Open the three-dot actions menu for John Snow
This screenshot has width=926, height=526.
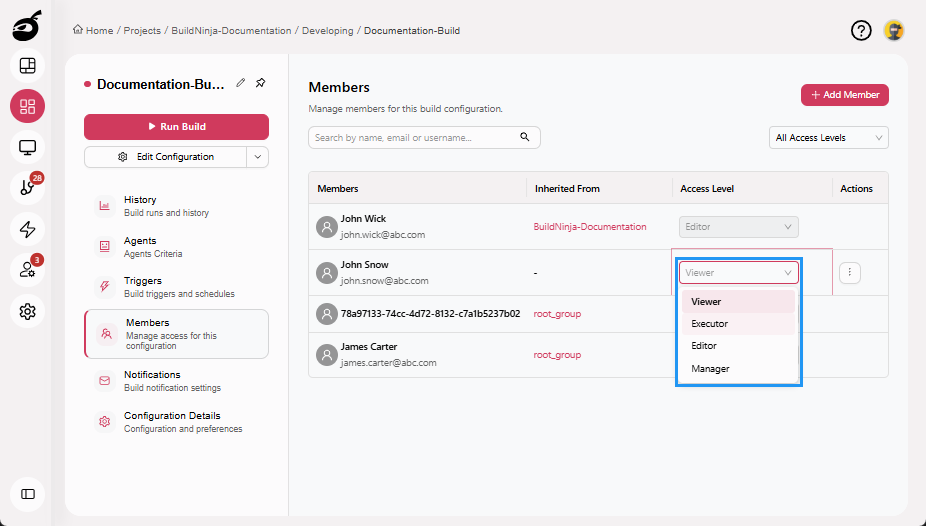[x=850, y=272]
